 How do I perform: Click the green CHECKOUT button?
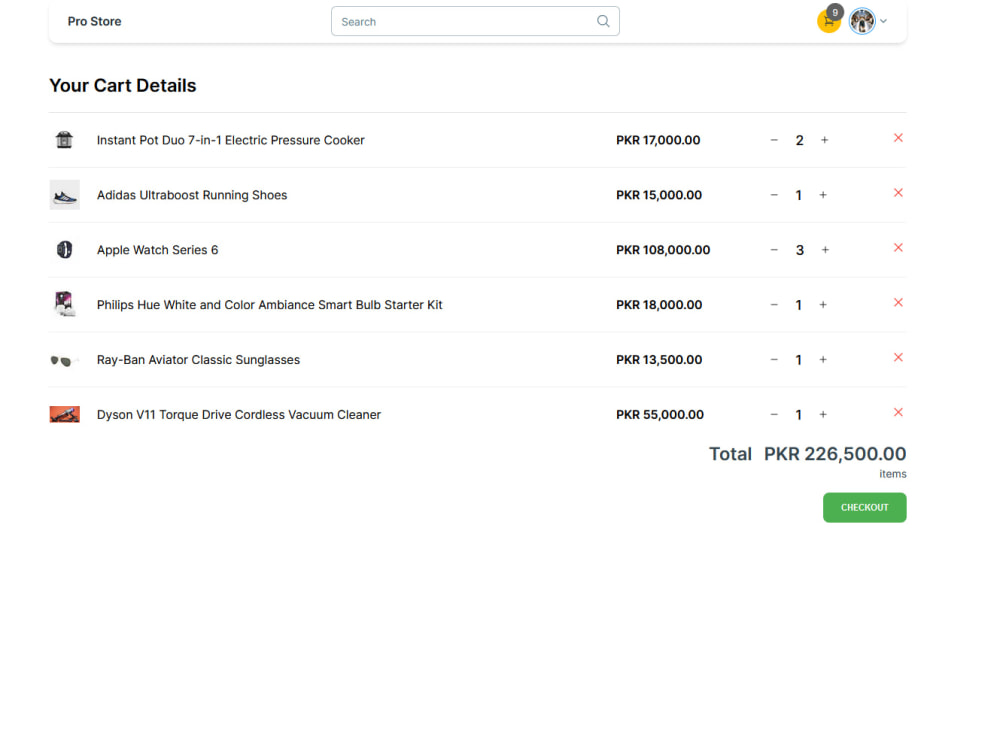pos(864,507)
